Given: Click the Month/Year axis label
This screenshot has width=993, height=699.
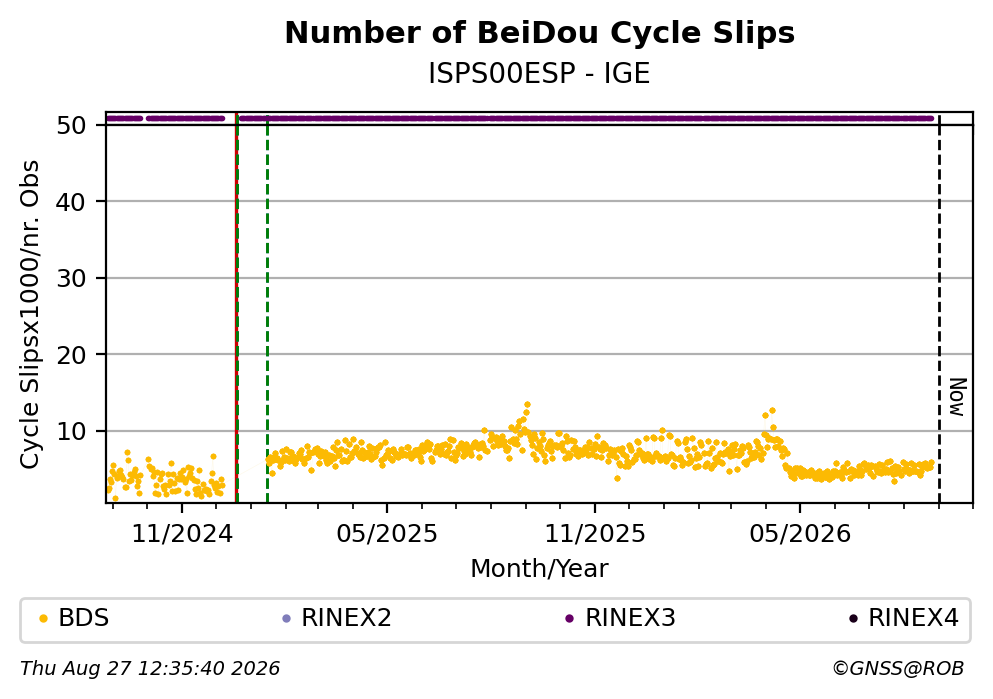Looking at the screenshot, I should (x=540, y=569).
